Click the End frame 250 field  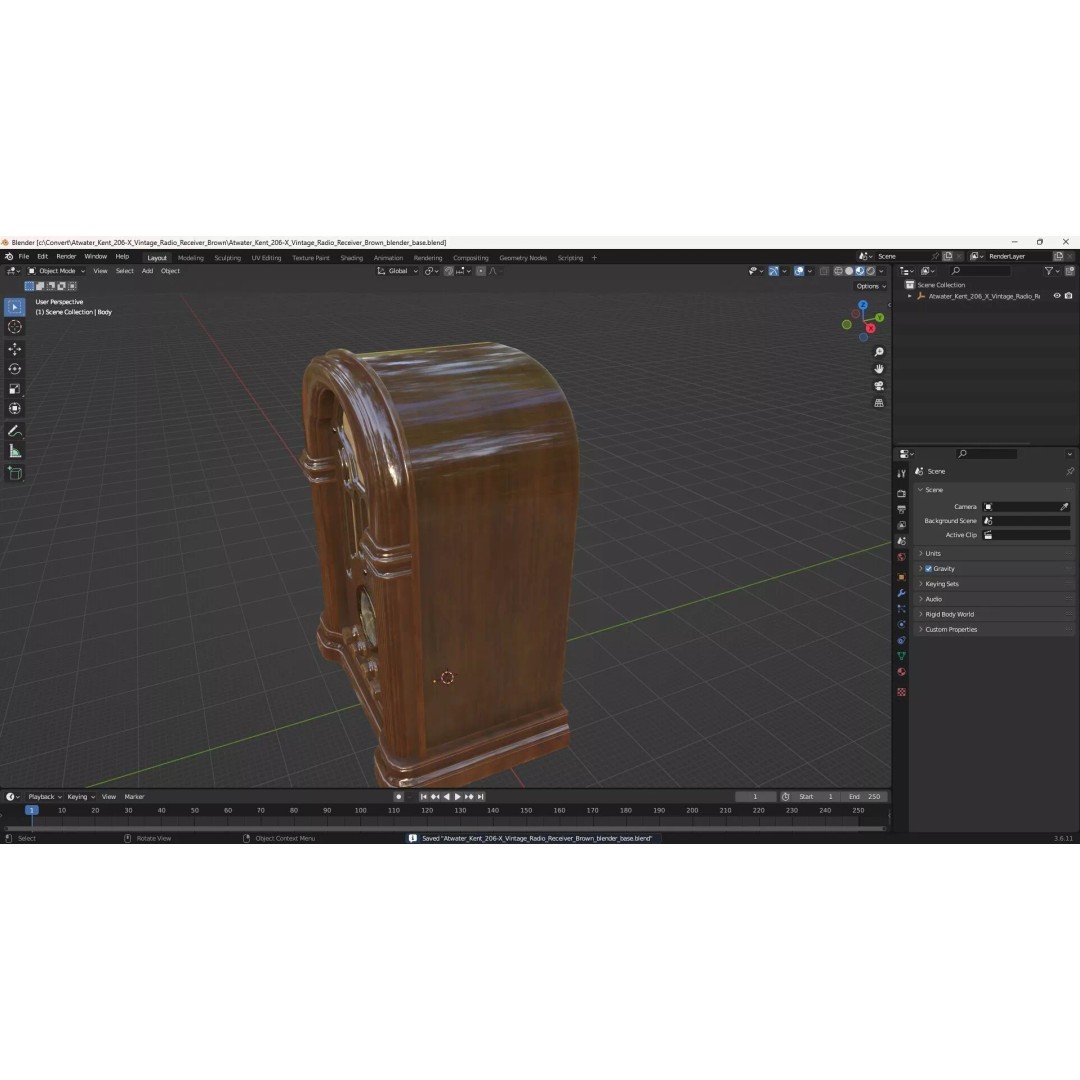864,797
